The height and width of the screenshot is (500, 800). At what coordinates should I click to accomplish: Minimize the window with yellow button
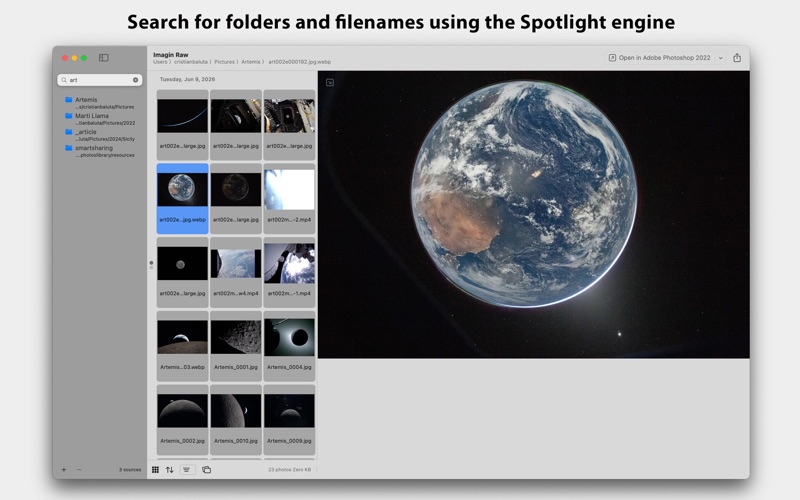point(74,58)
